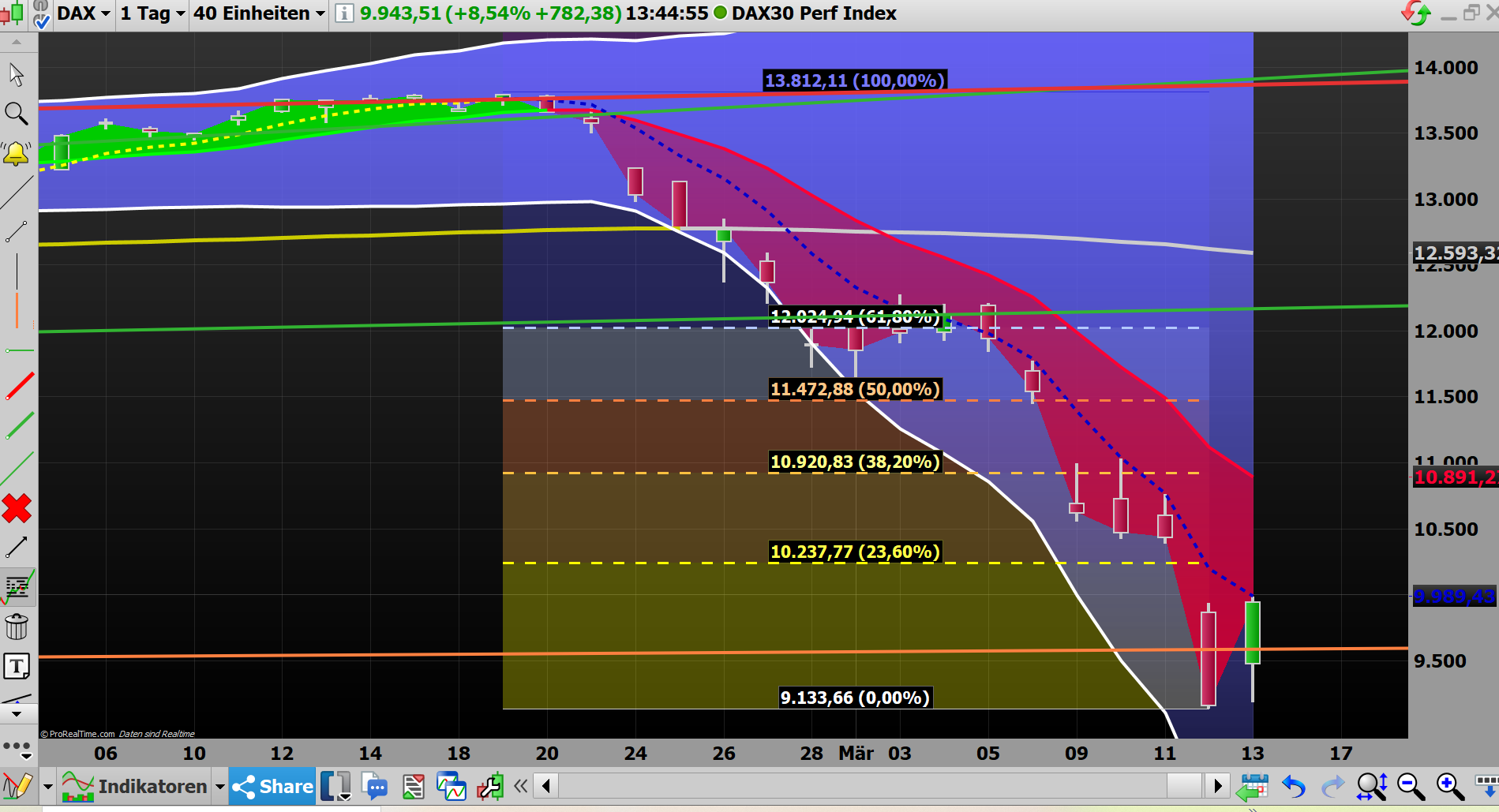Click the info icon next to the price
1499x812 pixels.
341,13
